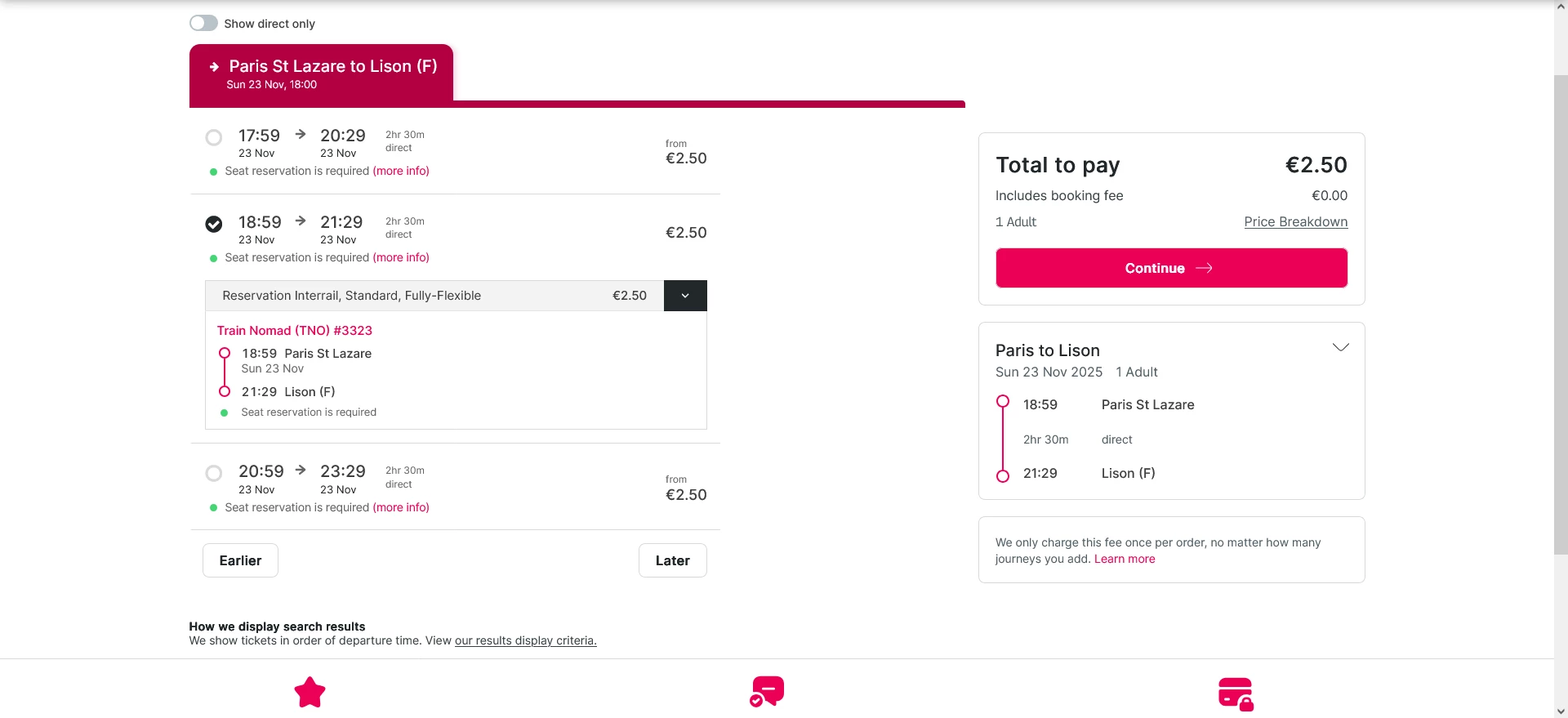The height and width of the screenshot is (718, 1568).
Task: Click the pink star icon at page bottom
Action: click(x=310, y=693)
